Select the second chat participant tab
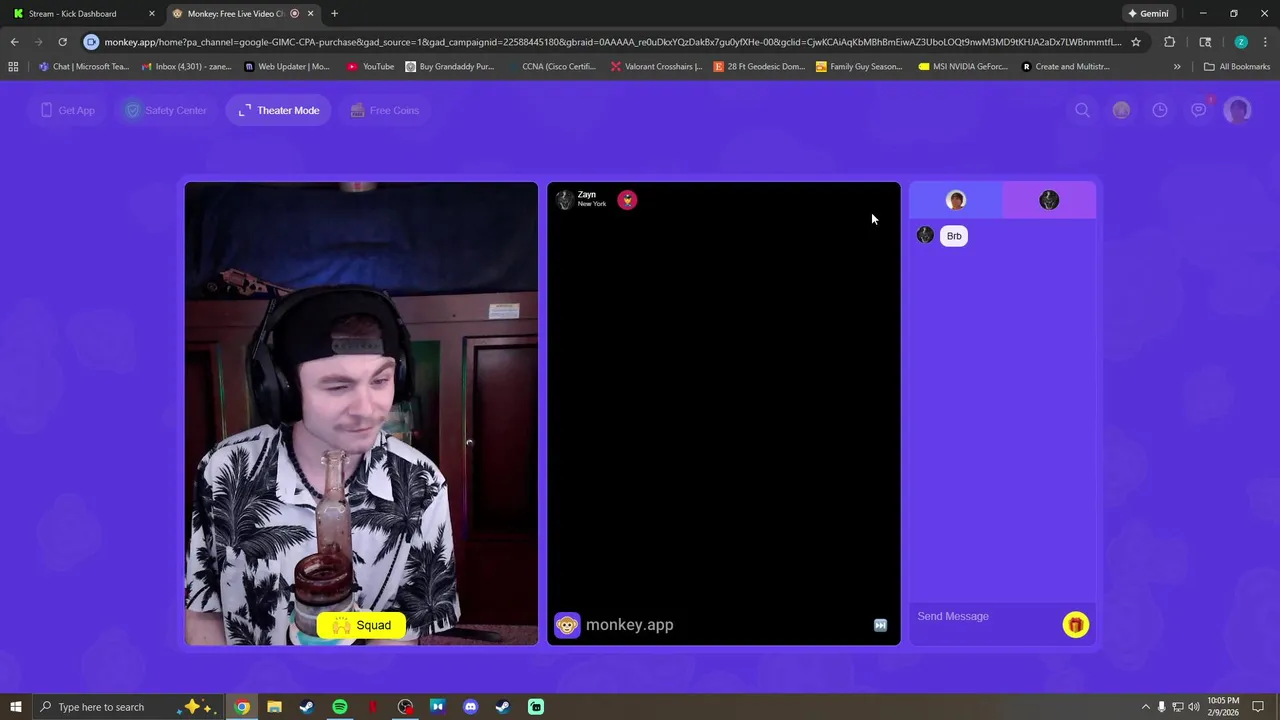 (x=1049, y=200)
